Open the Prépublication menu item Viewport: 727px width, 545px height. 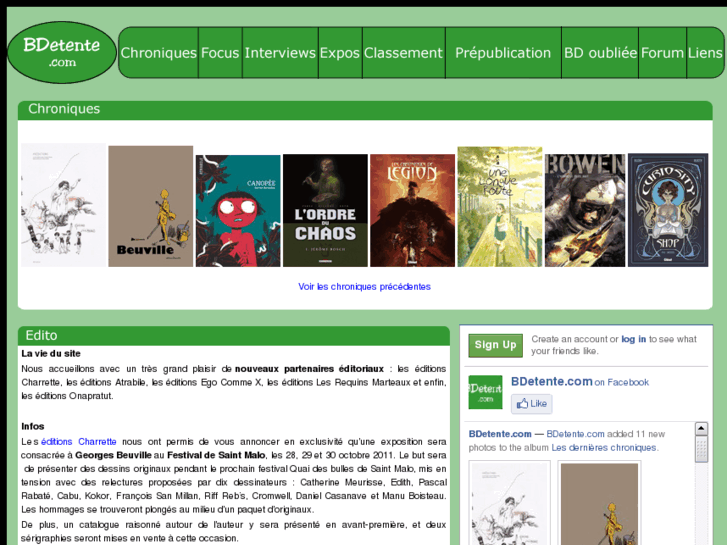coord(503,53)
